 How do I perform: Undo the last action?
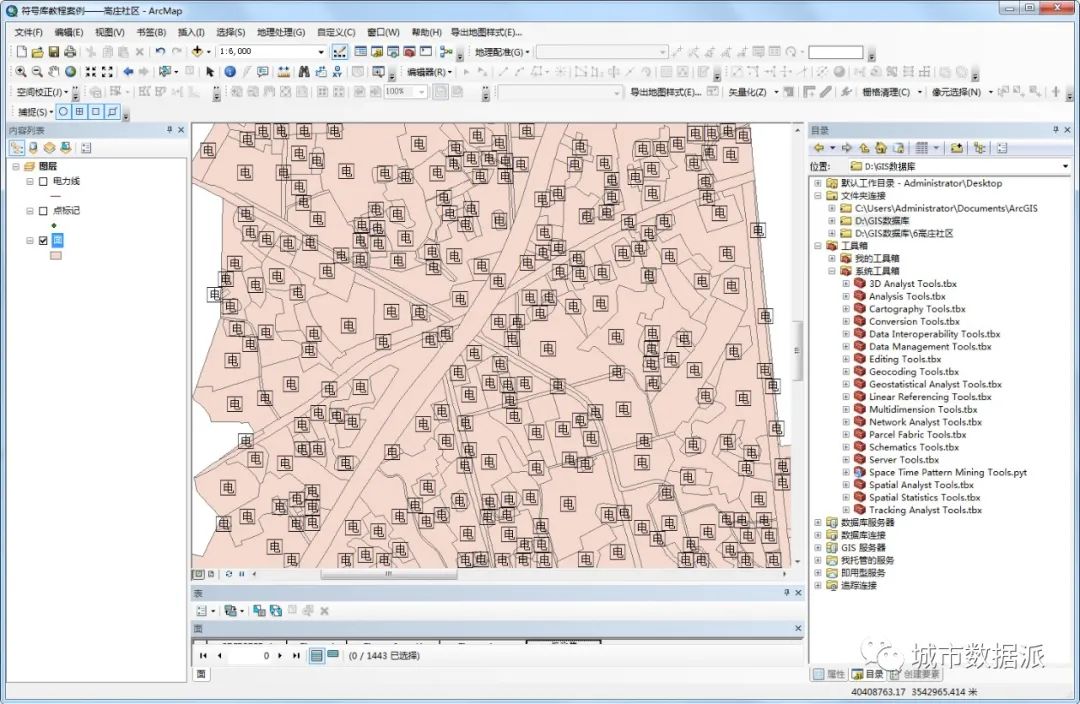pyautogui.click(x=160, y=52)
